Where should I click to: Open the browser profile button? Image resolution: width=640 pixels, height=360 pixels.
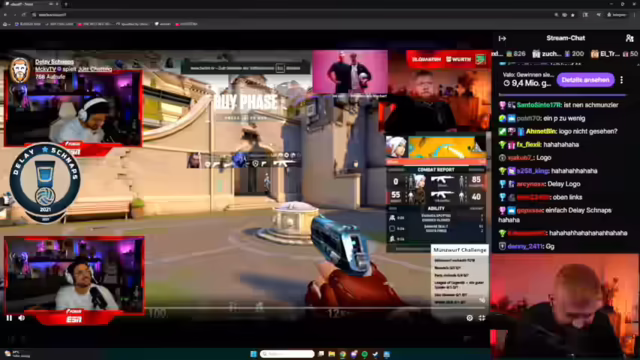pyautogui.click(x=617, y=15)
